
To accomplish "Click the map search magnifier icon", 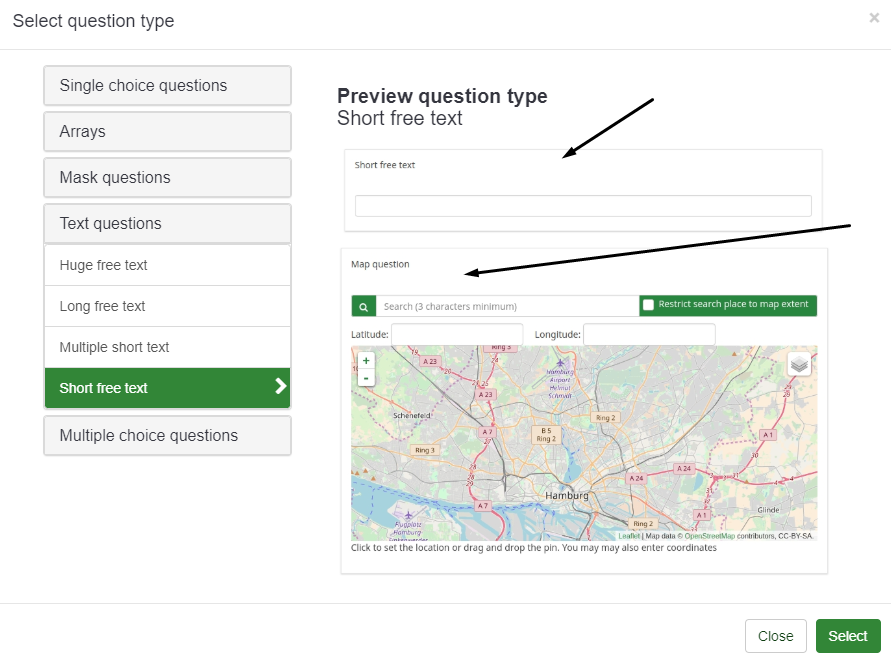I will pos(364,306).
